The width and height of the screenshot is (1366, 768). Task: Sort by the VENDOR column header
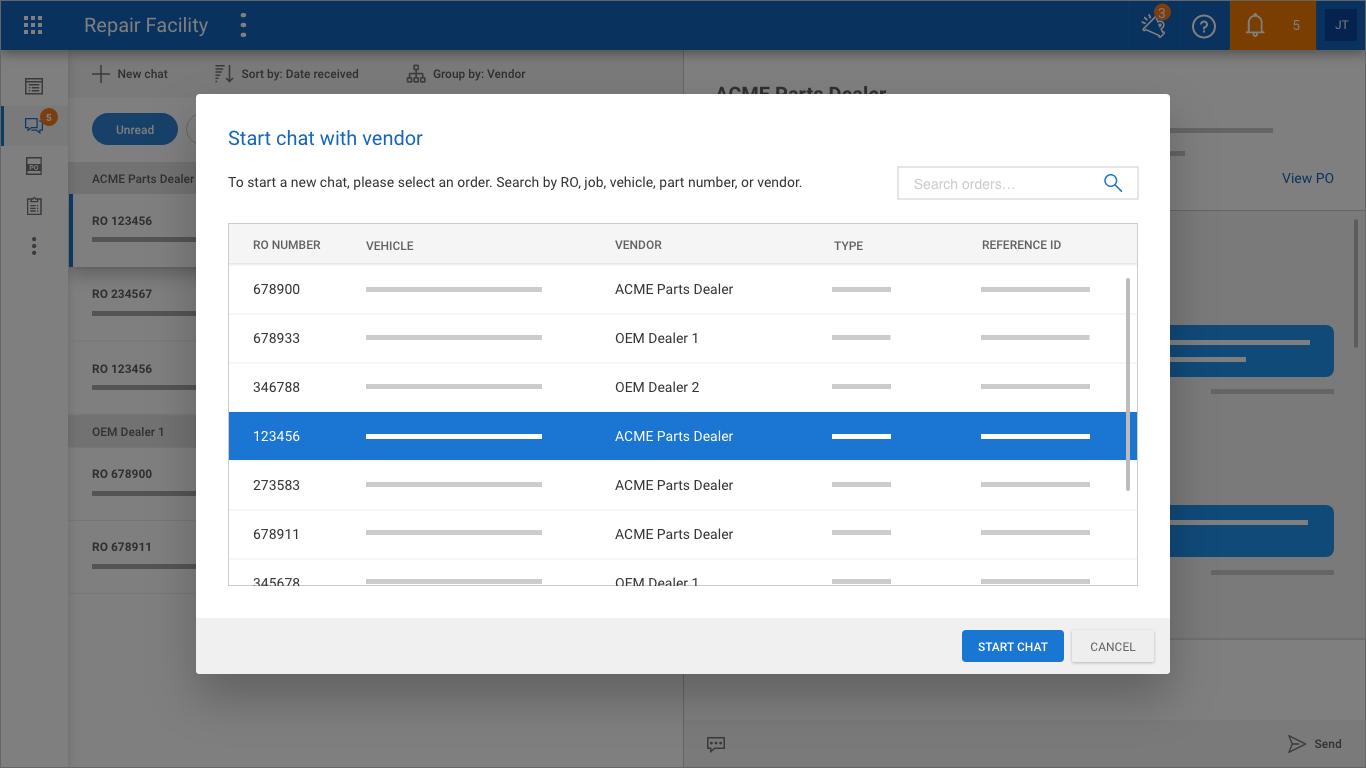click(638, 245)
